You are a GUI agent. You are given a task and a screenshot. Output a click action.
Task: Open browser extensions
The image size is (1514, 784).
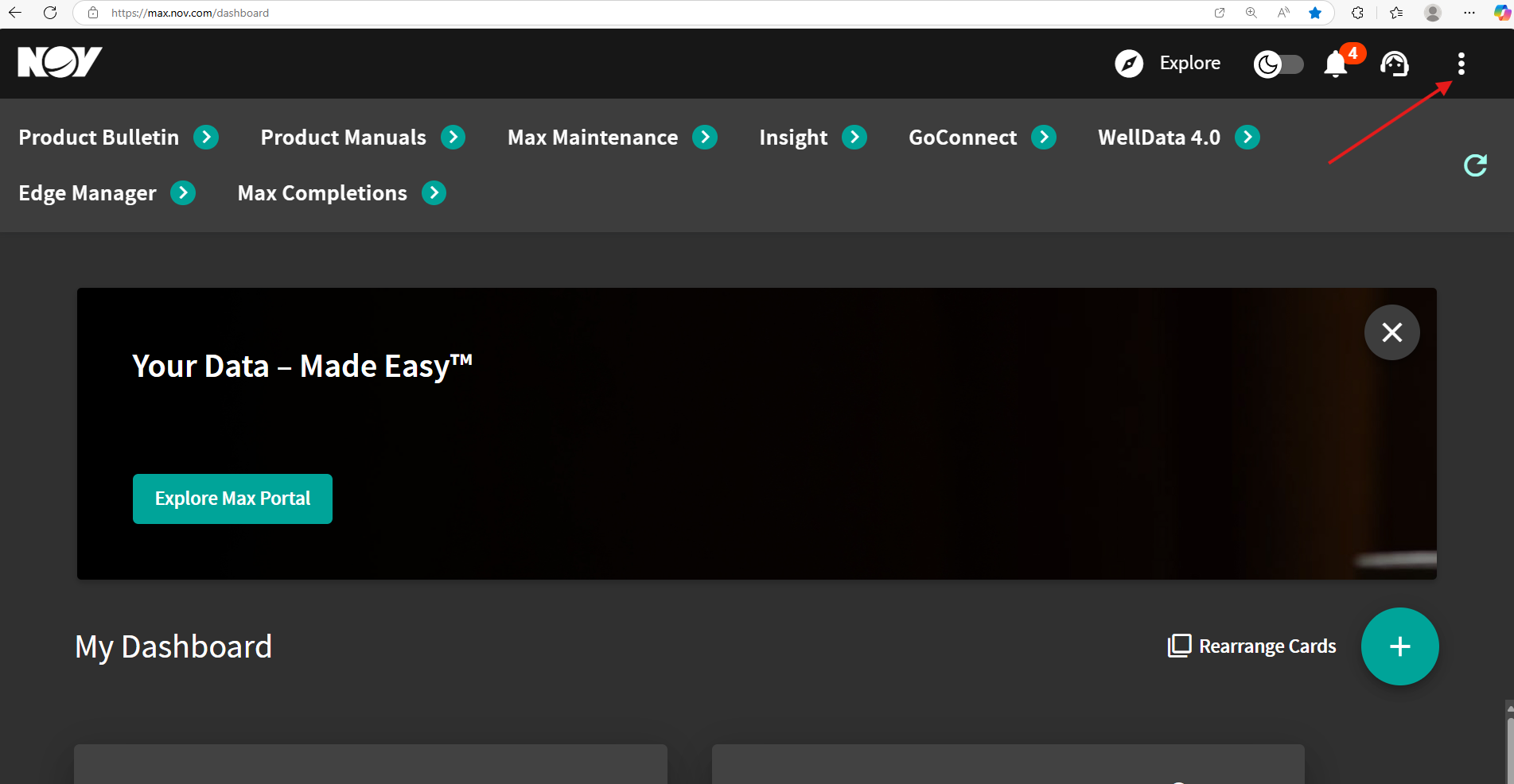pos(1358,13)
